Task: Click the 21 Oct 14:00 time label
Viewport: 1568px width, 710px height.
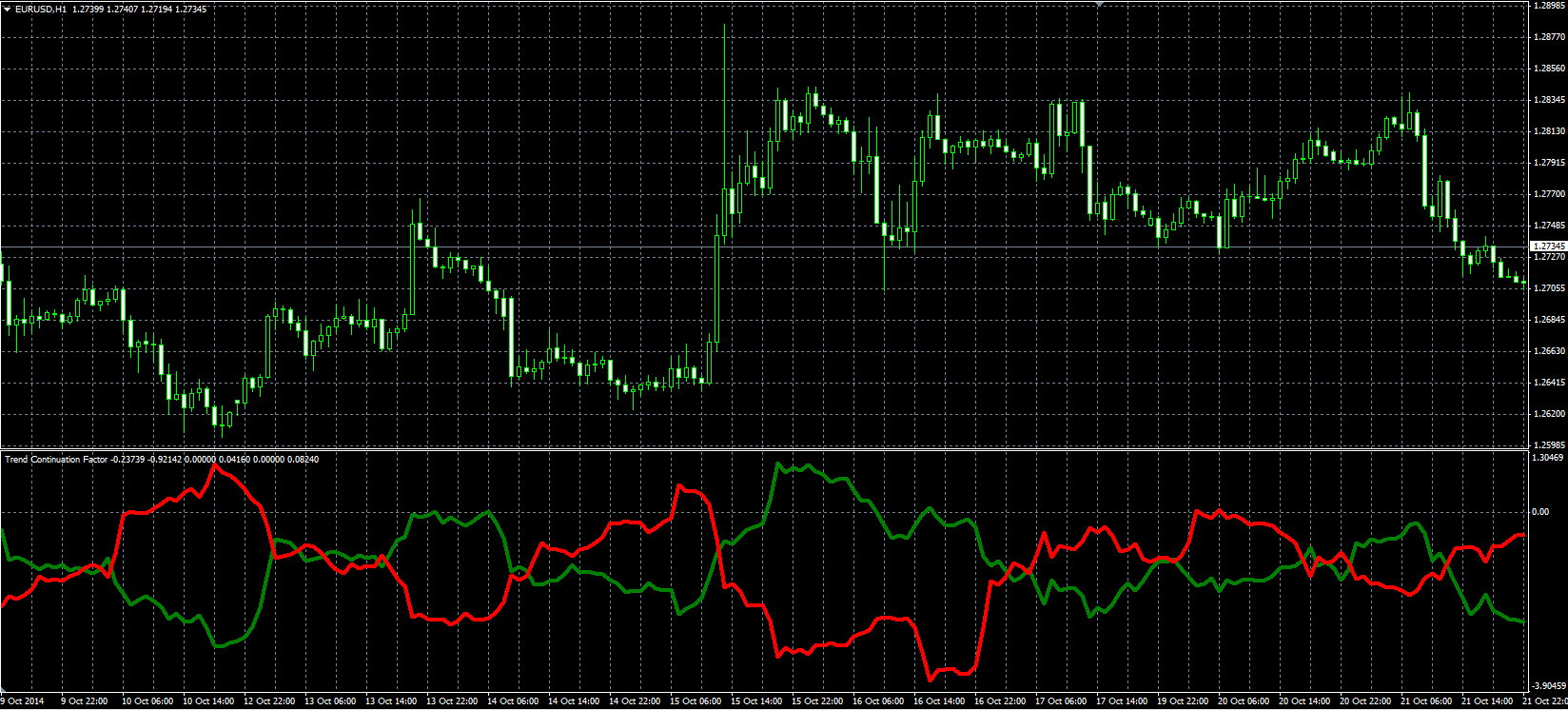Action: (1487, 701)
